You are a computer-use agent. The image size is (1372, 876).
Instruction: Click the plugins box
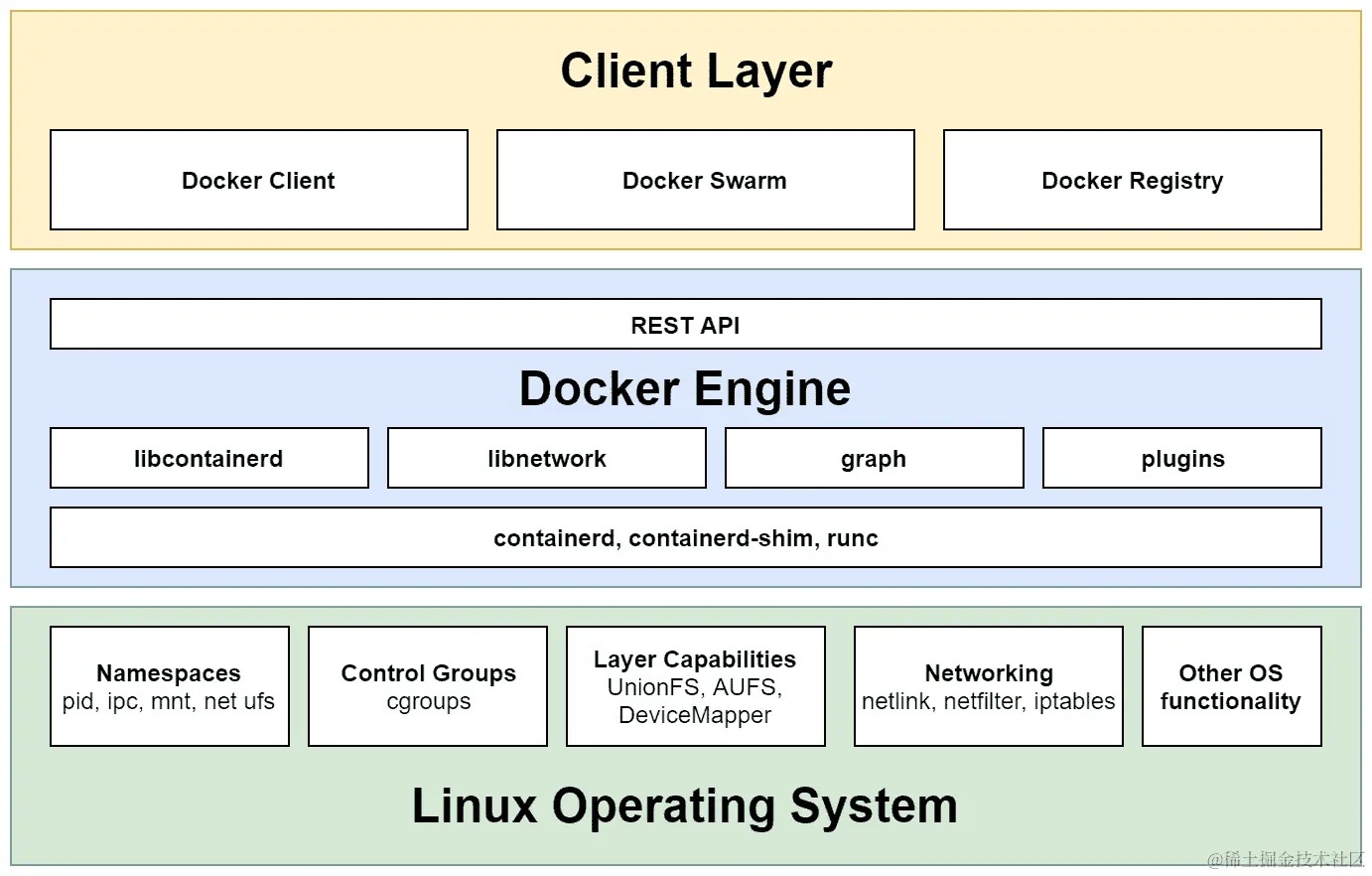1182,458
